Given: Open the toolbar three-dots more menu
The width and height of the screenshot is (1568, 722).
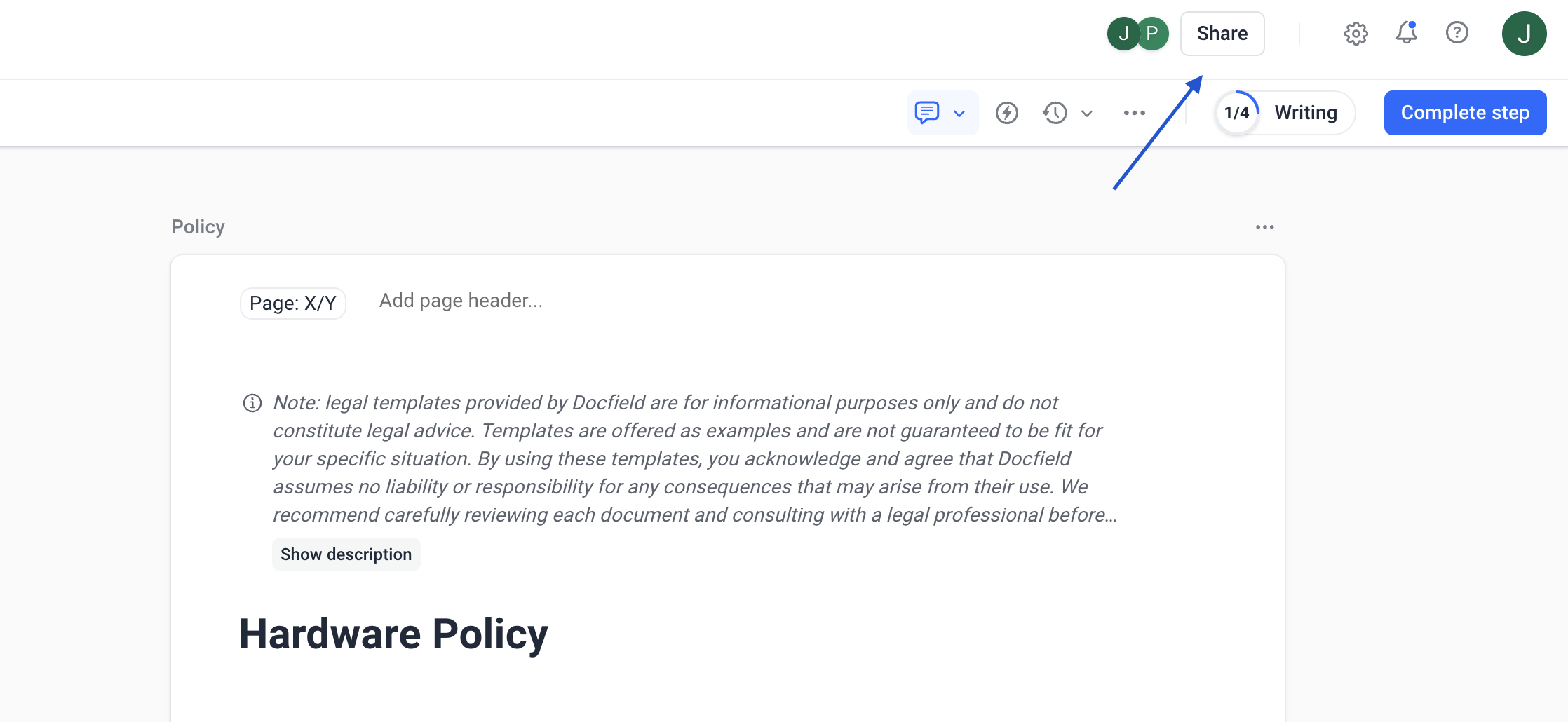Looking at the screenshot, I should (1135, 113).
